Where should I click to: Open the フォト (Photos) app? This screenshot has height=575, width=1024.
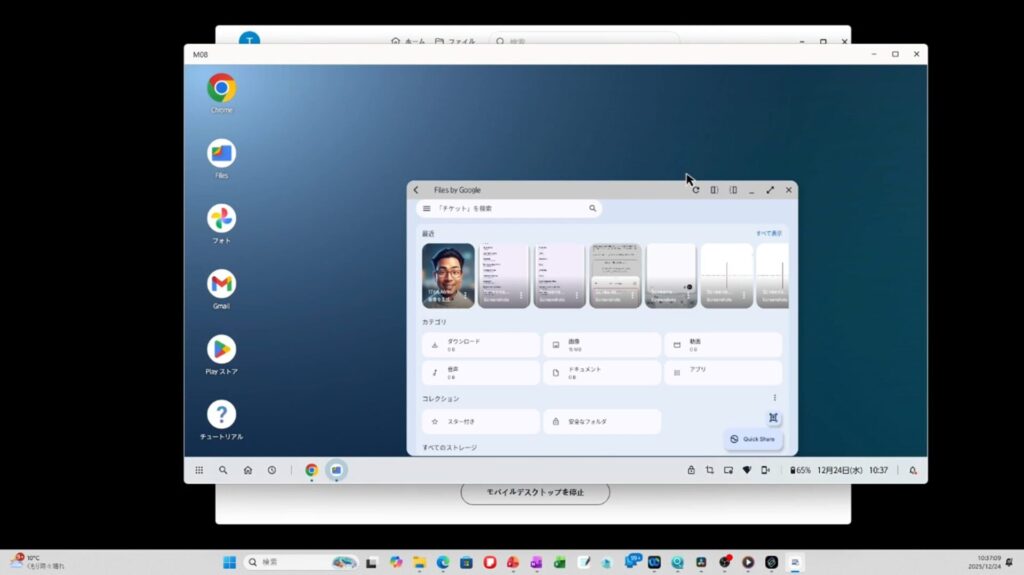pos(221,218)
